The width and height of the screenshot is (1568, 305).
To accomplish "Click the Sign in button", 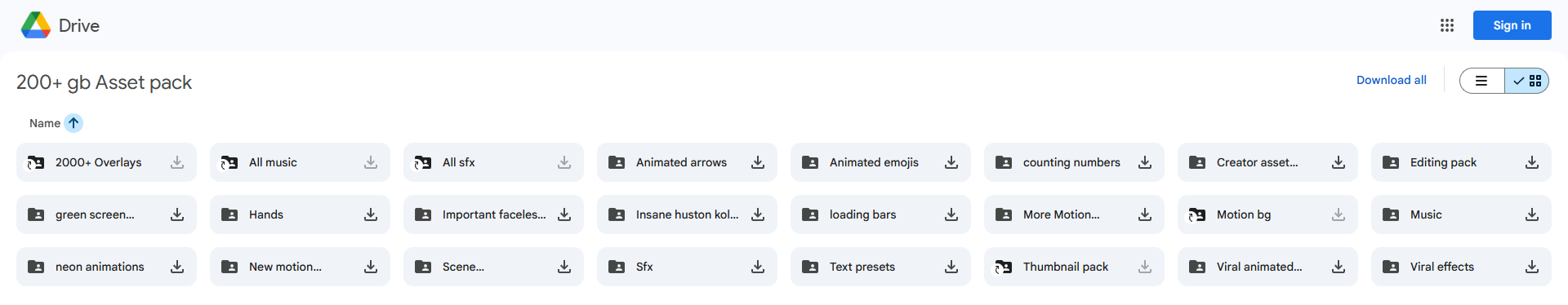I will coord(1512,25).
